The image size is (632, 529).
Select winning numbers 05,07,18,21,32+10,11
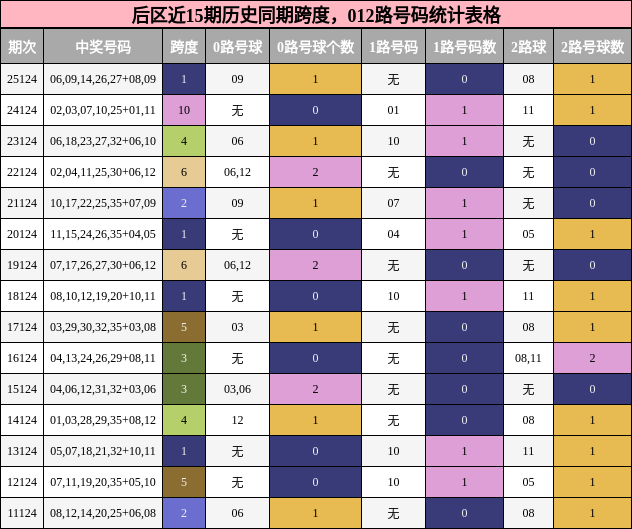coord(103,451)
